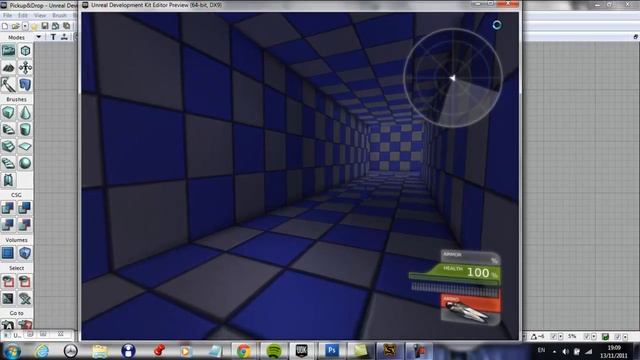The image size is (640, 360).
Task: Open the recent levels dropdown arrow
Action: pos(25,26)
